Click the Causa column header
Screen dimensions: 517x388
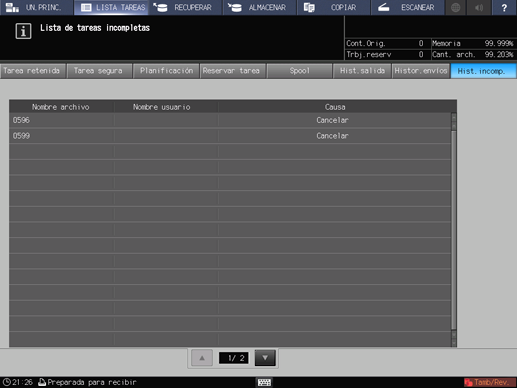pyautogui.click(x=335, y=107)
